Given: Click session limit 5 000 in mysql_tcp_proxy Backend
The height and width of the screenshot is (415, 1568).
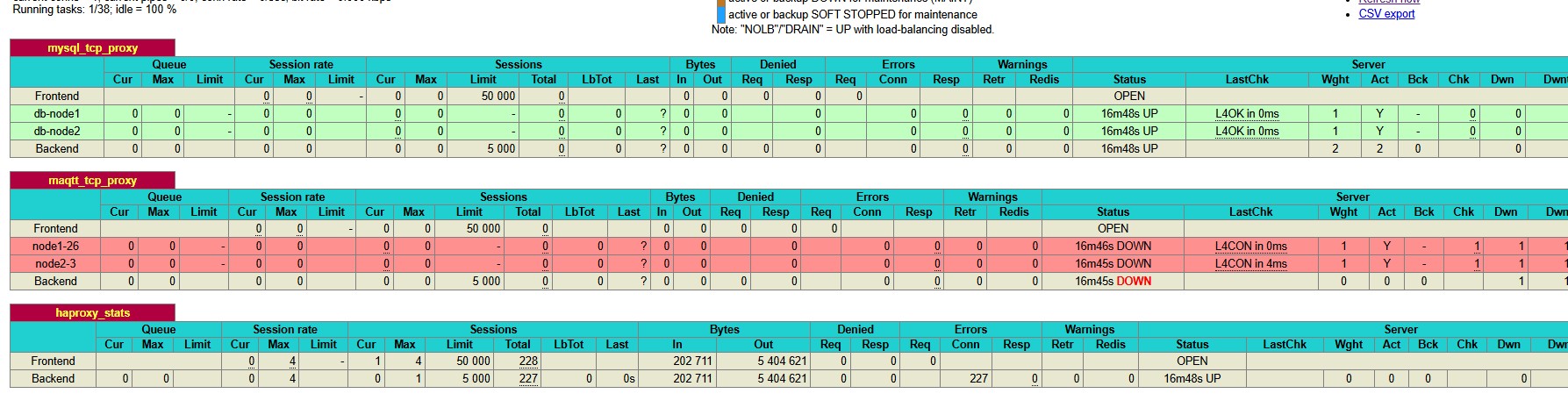Looking at the screenshot, I should point(501,149).
